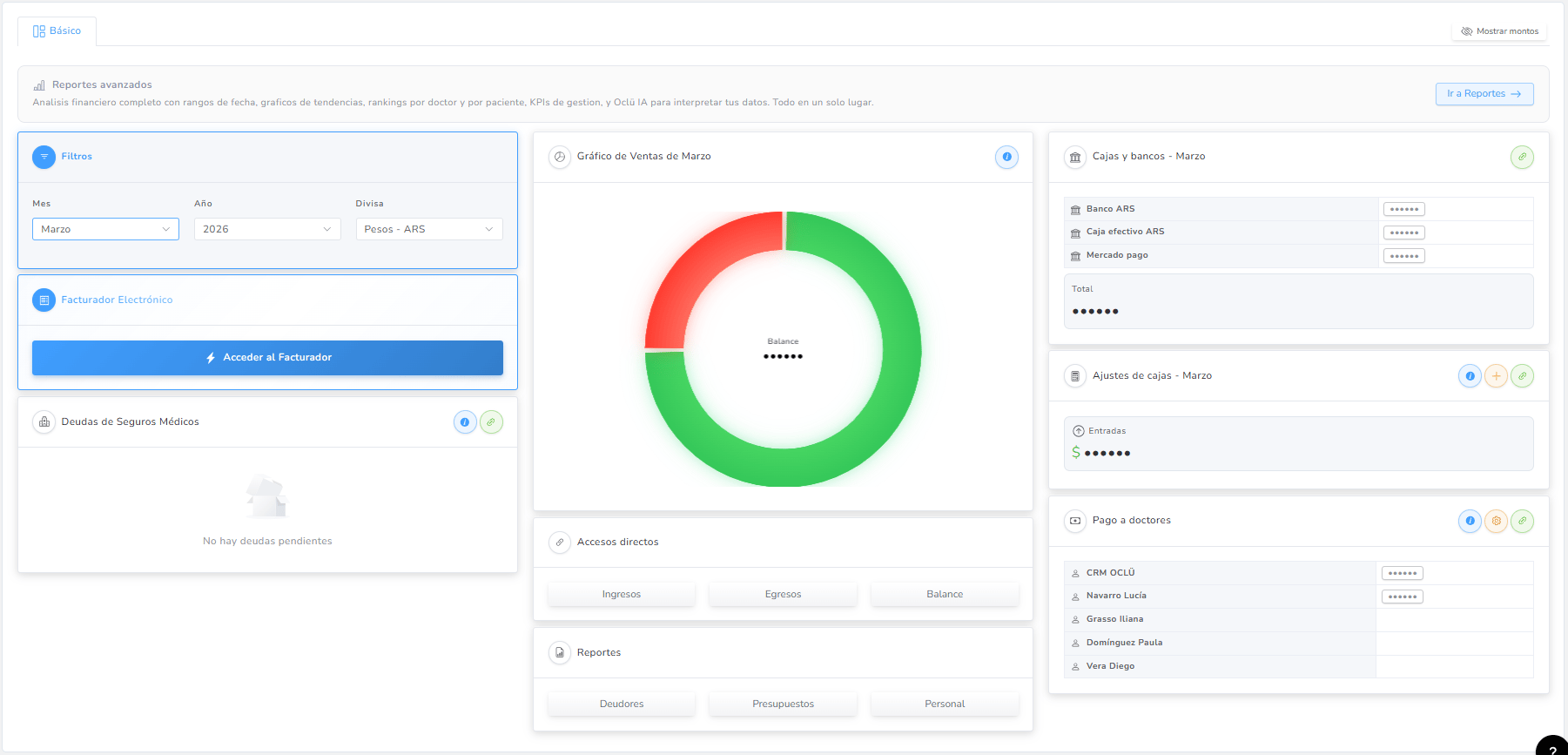Click the hidden amount for Navarro Lucía
This screenshot has height=755, width=1568.
coord(1403,597)
